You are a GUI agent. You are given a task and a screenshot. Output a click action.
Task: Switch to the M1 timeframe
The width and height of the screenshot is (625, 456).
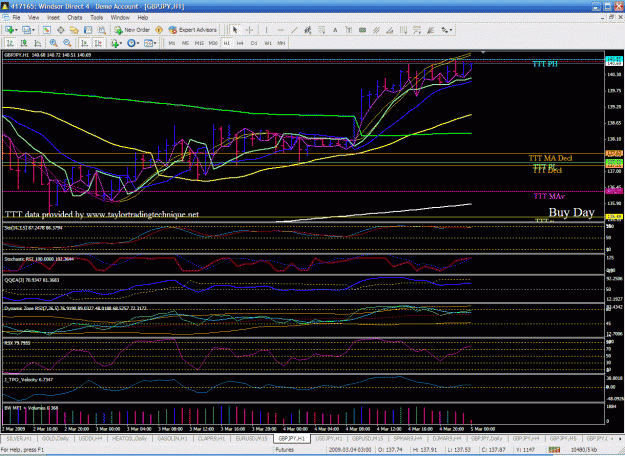[172, 43]
